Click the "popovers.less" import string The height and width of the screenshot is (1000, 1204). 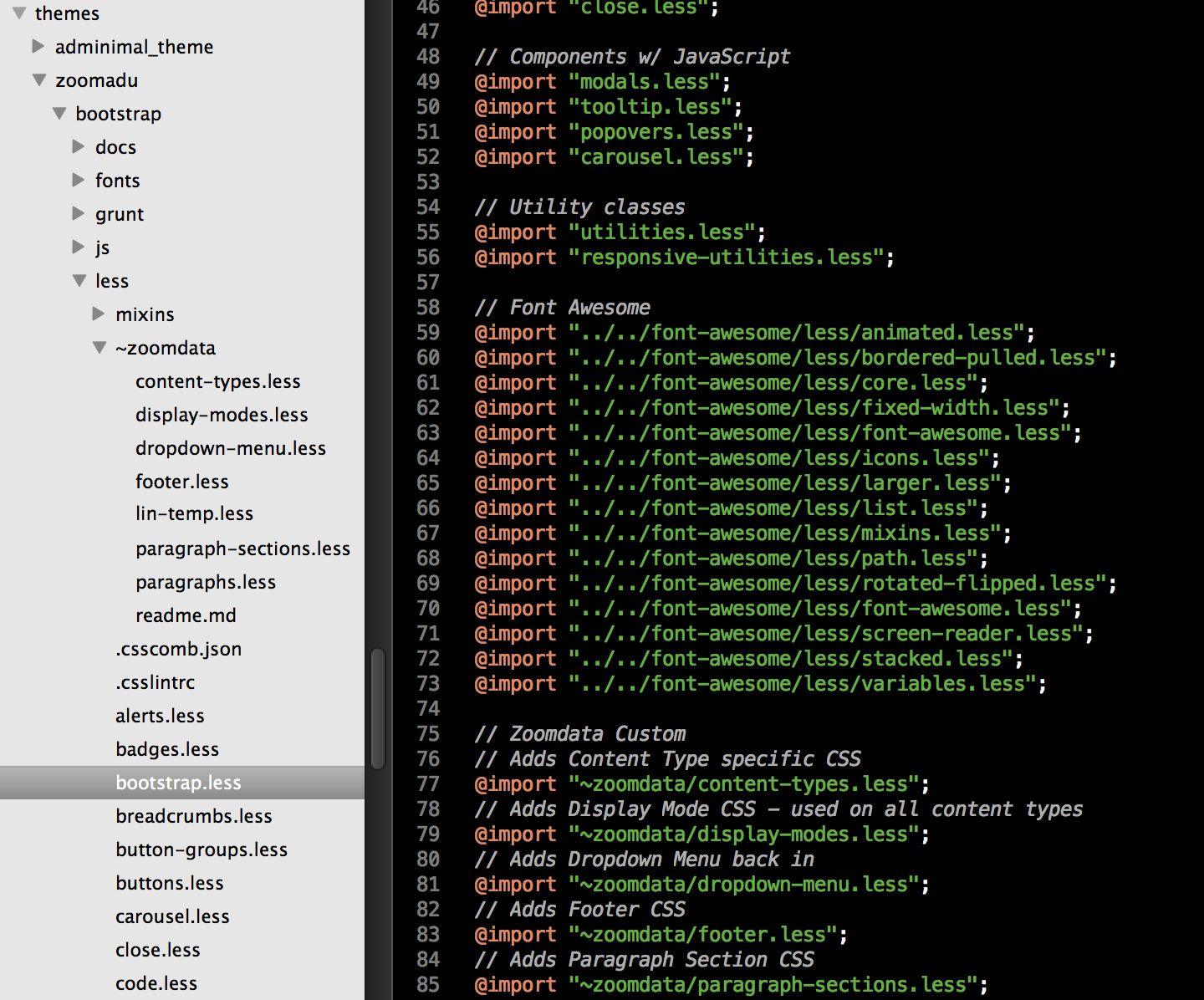tap(656, 131)
